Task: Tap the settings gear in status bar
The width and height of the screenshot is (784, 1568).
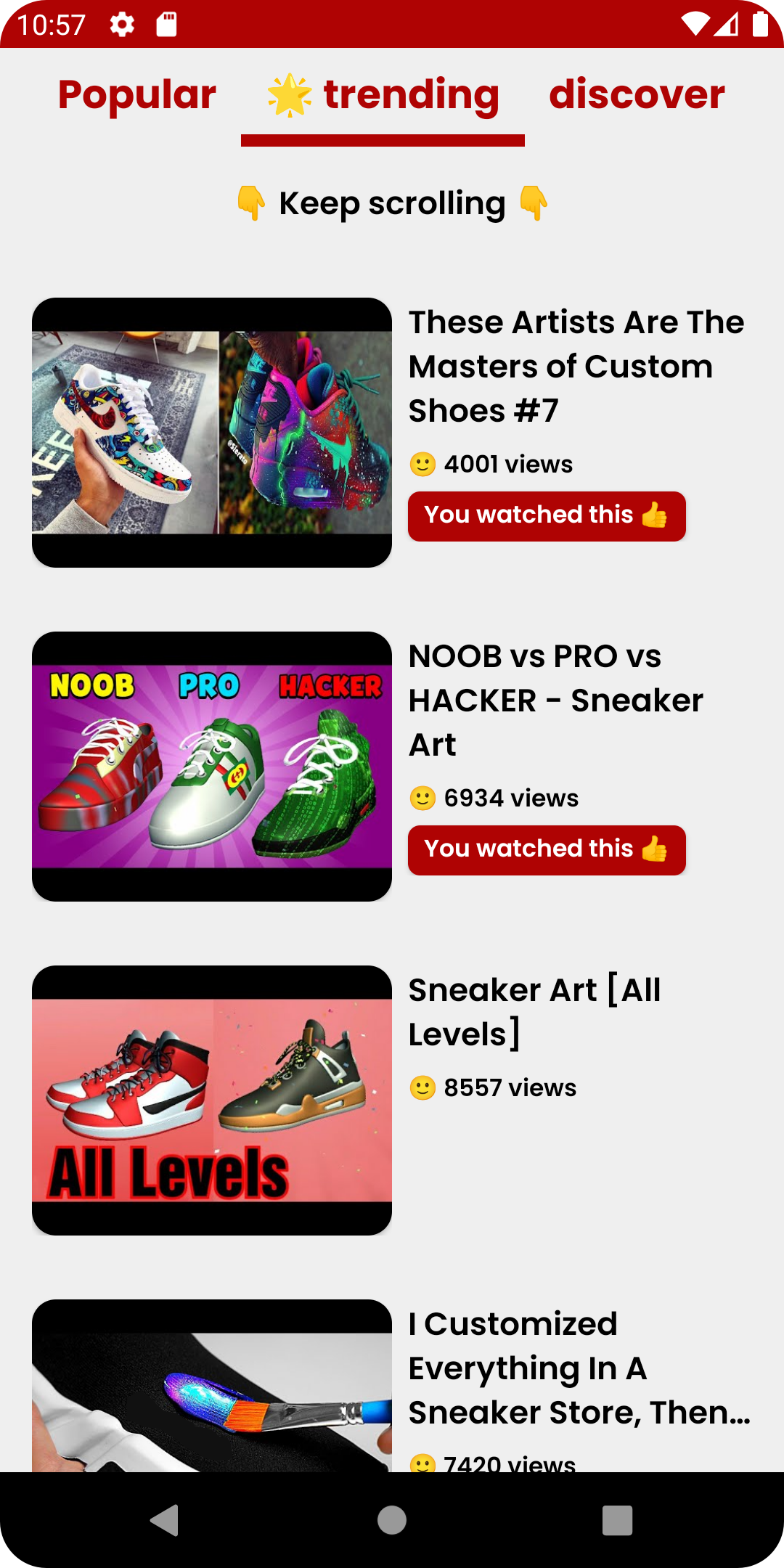Action: coord(122,25)
